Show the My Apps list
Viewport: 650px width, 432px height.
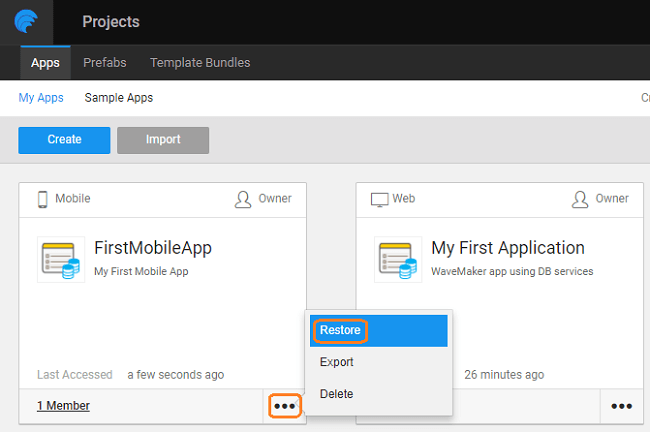click(x=41, y=98)
